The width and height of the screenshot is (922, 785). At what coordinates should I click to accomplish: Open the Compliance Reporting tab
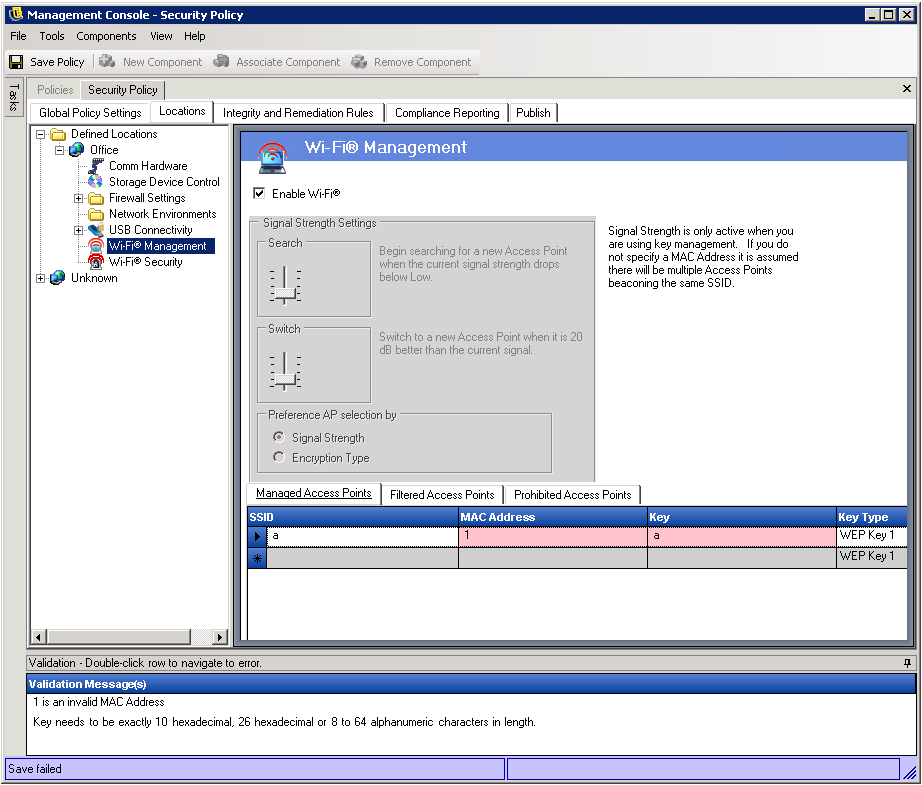point(447,112)
